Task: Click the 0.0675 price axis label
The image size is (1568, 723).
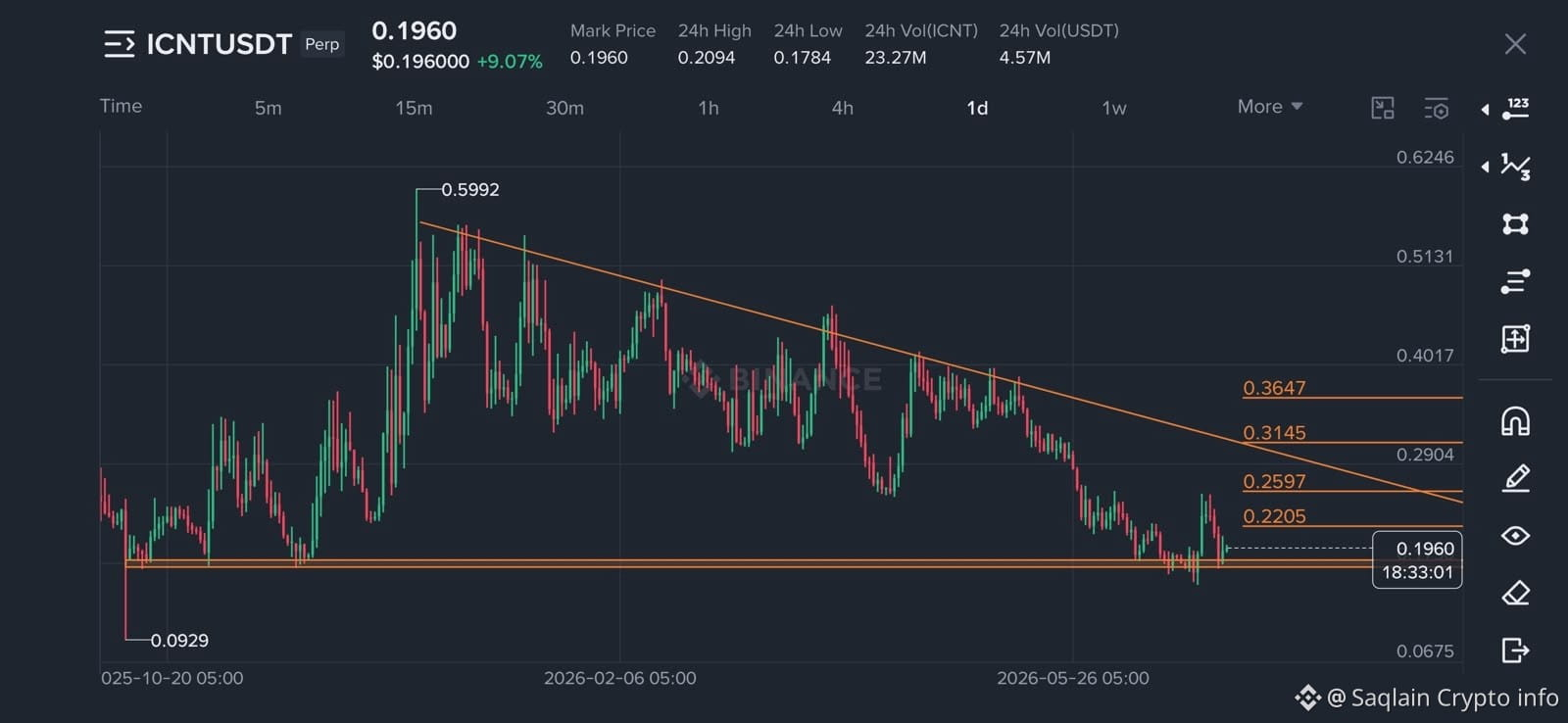Action: (x=1425, y=651)
